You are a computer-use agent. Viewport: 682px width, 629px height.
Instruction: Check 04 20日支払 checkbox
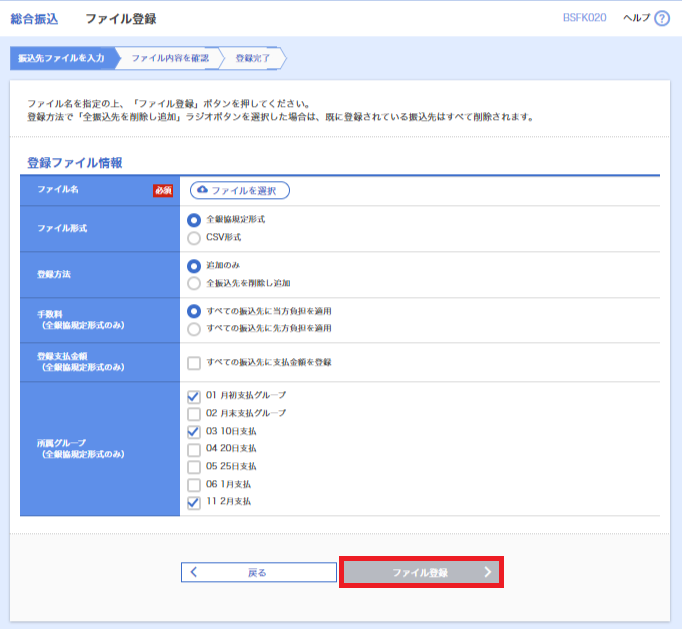[x=194, y=449]
